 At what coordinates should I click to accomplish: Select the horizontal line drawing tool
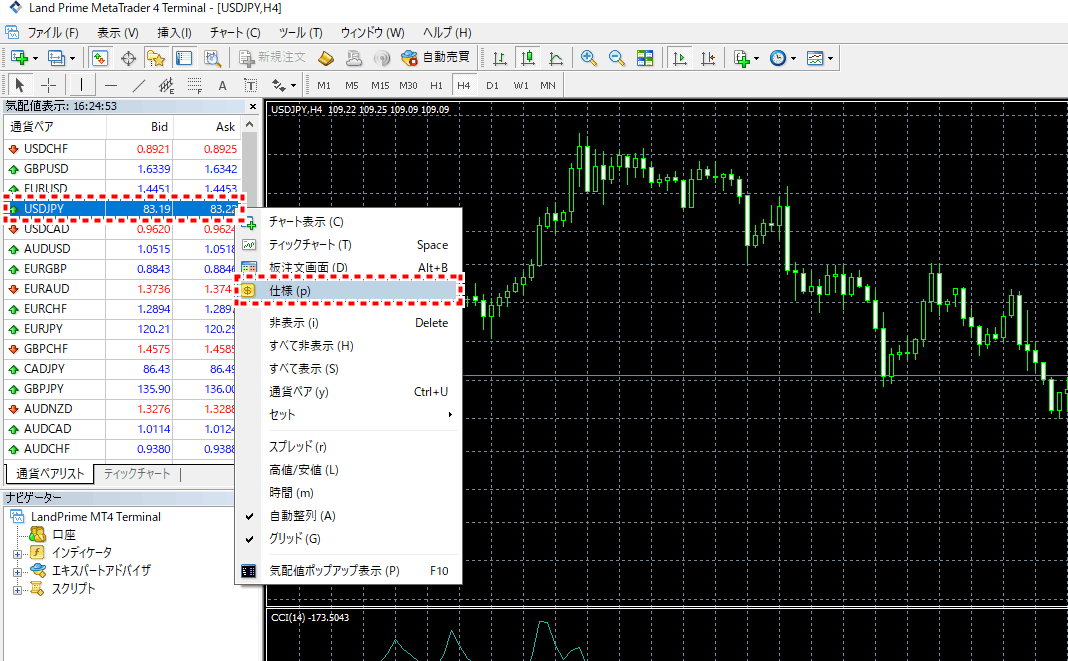click(111, 85)
